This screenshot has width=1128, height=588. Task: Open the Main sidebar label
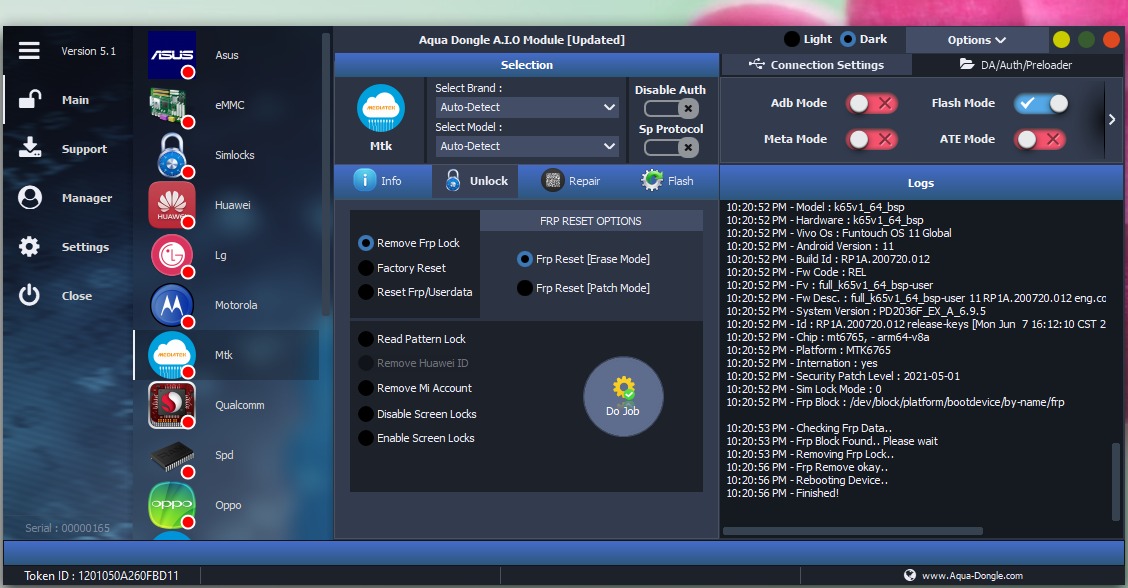point(76,100)
